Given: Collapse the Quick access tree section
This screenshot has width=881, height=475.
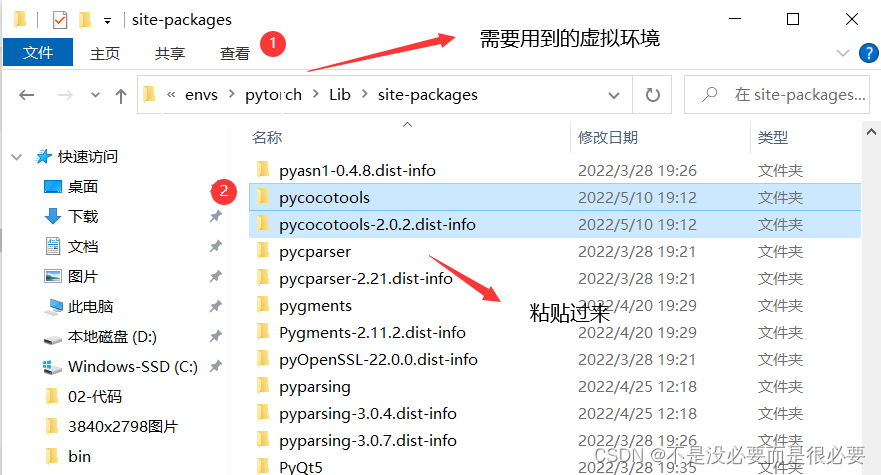Looking at the screenshot, I should (x=17, y=157).
